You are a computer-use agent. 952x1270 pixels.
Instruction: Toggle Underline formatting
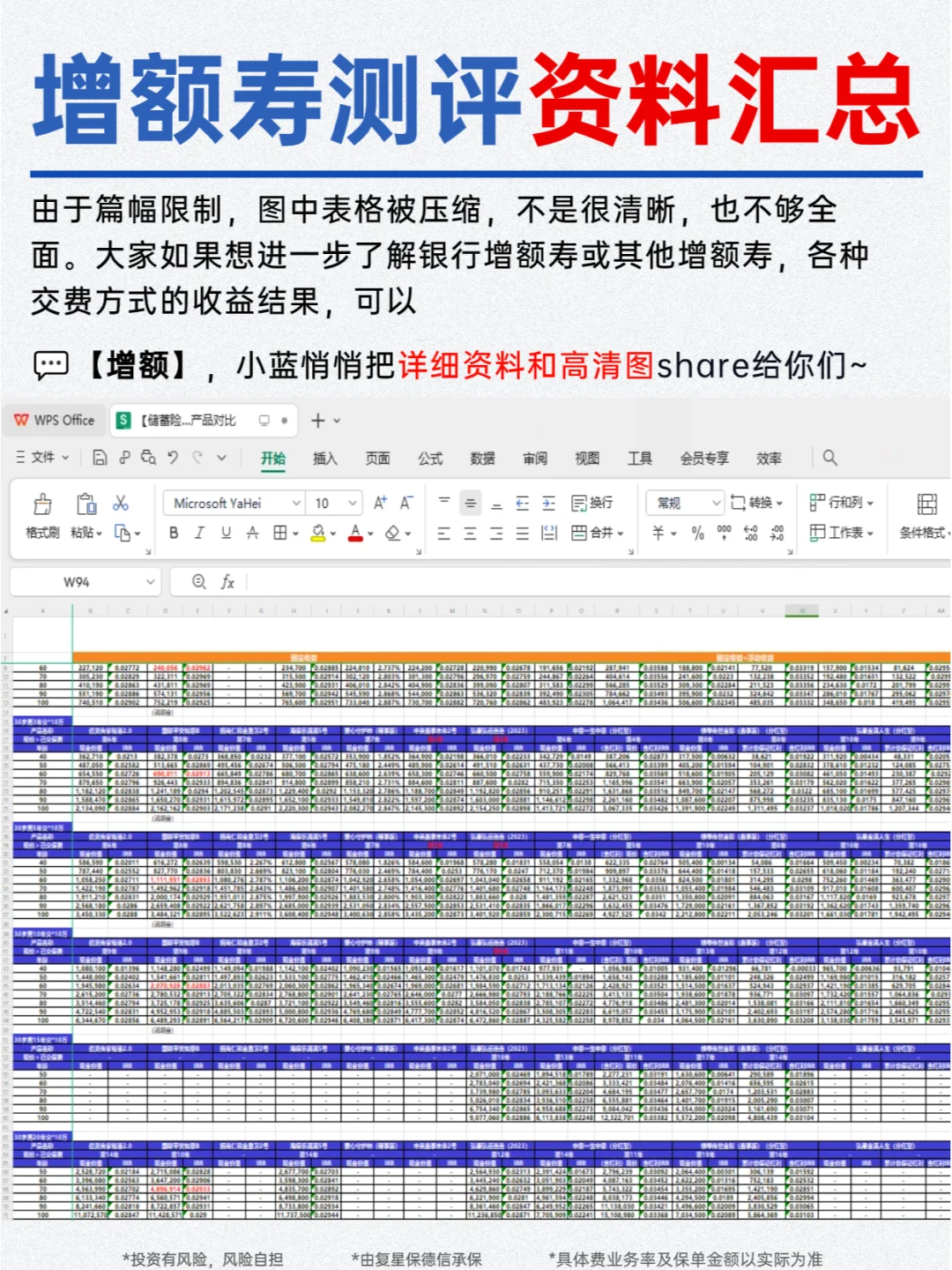click(x=226, y=533)
